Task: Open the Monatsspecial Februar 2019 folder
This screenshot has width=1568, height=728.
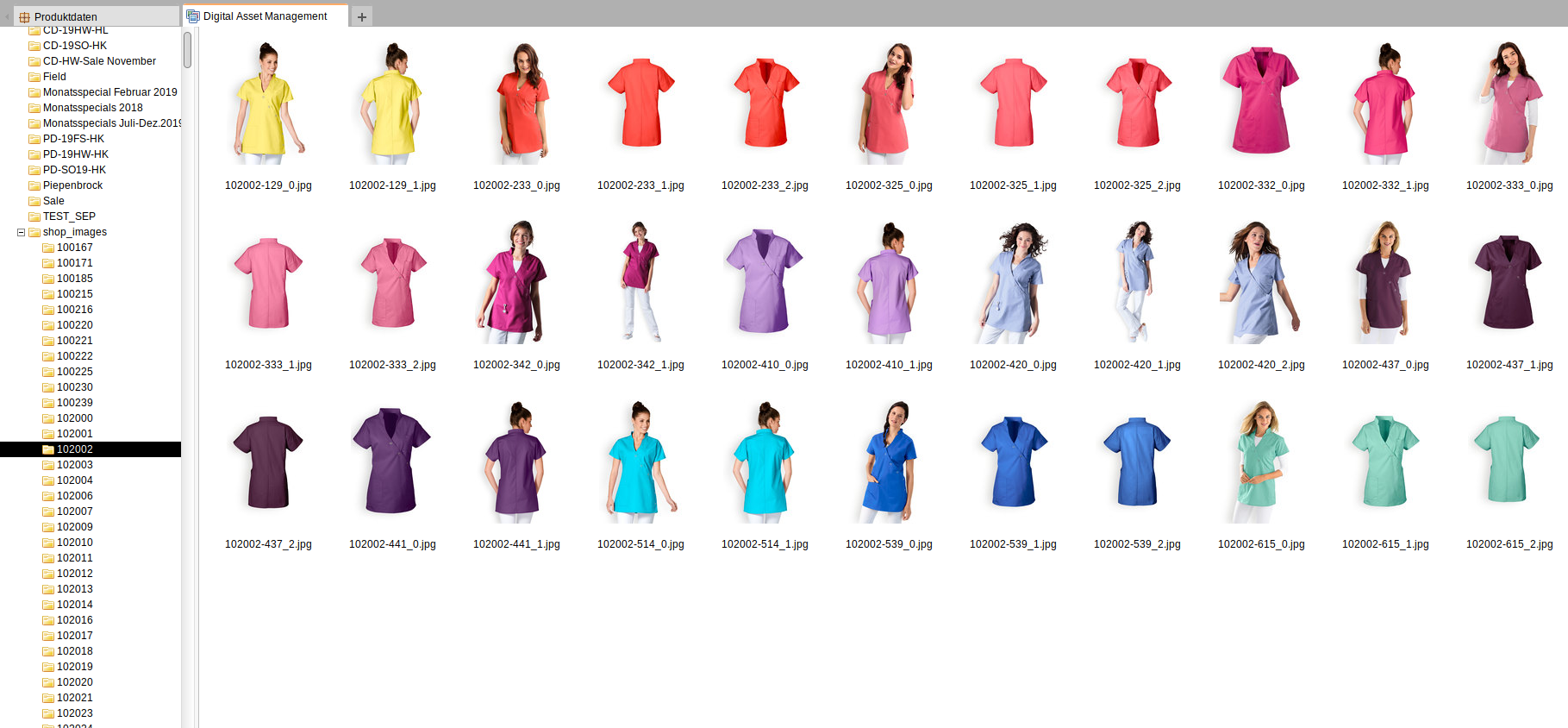Action: pos(109,92)
